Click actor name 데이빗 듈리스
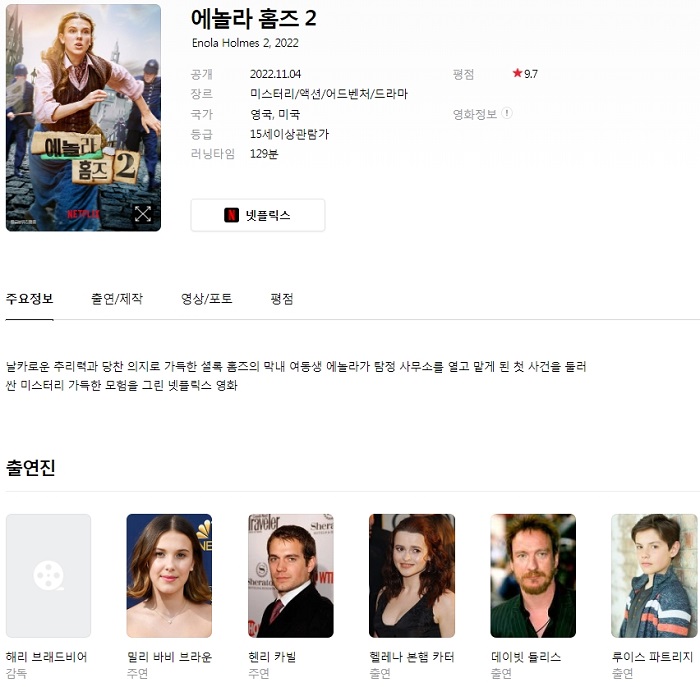The width and height of the screenshot is (700, 687). click(x=525, y=657)
